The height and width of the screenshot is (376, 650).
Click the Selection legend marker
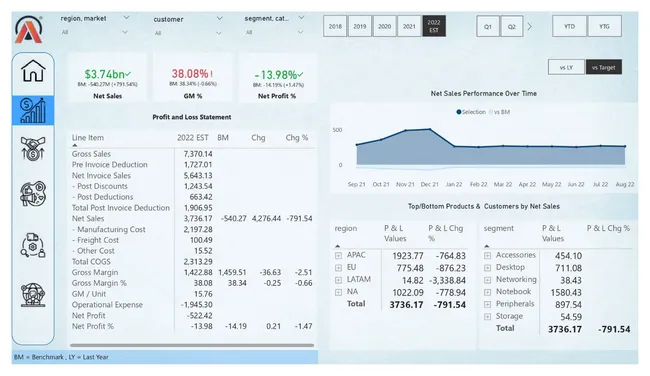click(458, 112)
